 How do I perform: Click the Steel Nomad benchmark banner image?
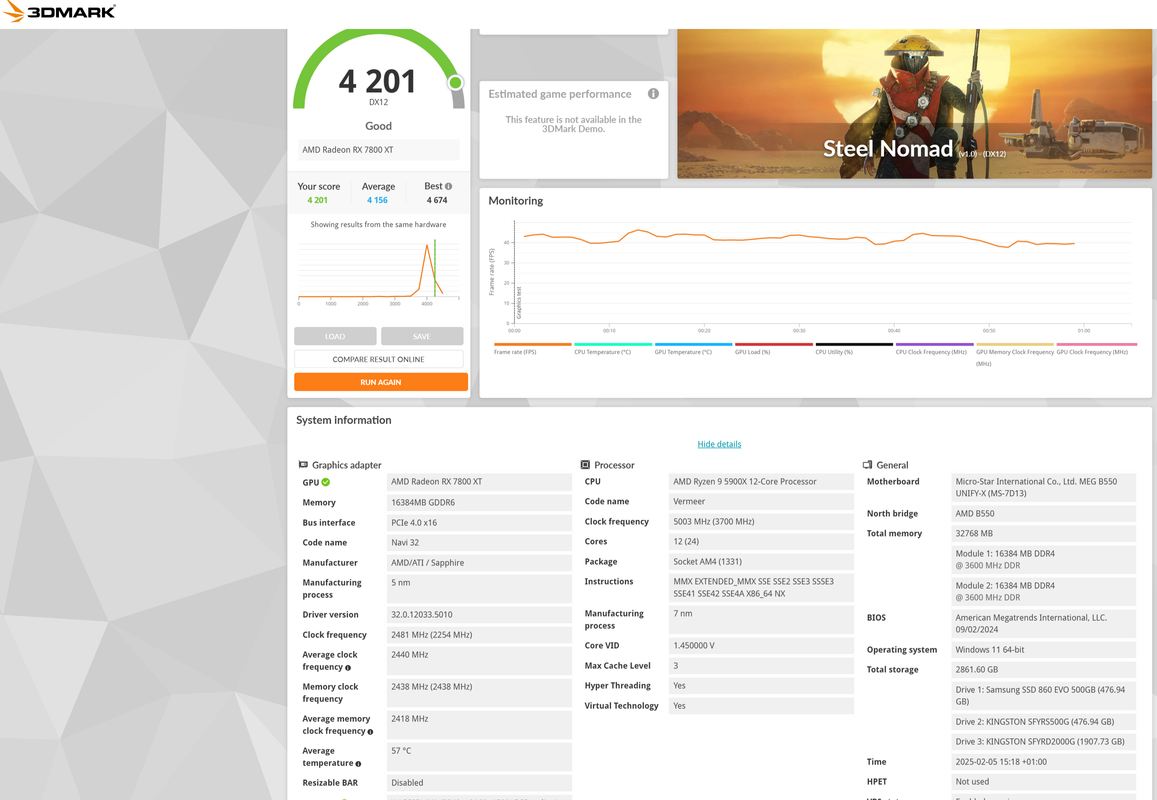point(914,103)
